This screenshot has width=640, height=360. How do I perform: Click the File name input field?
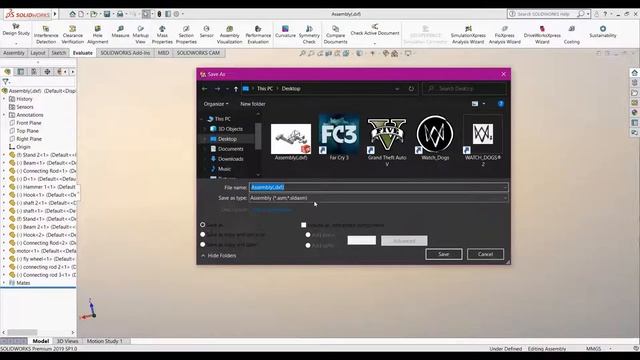[x=376, y=187]
